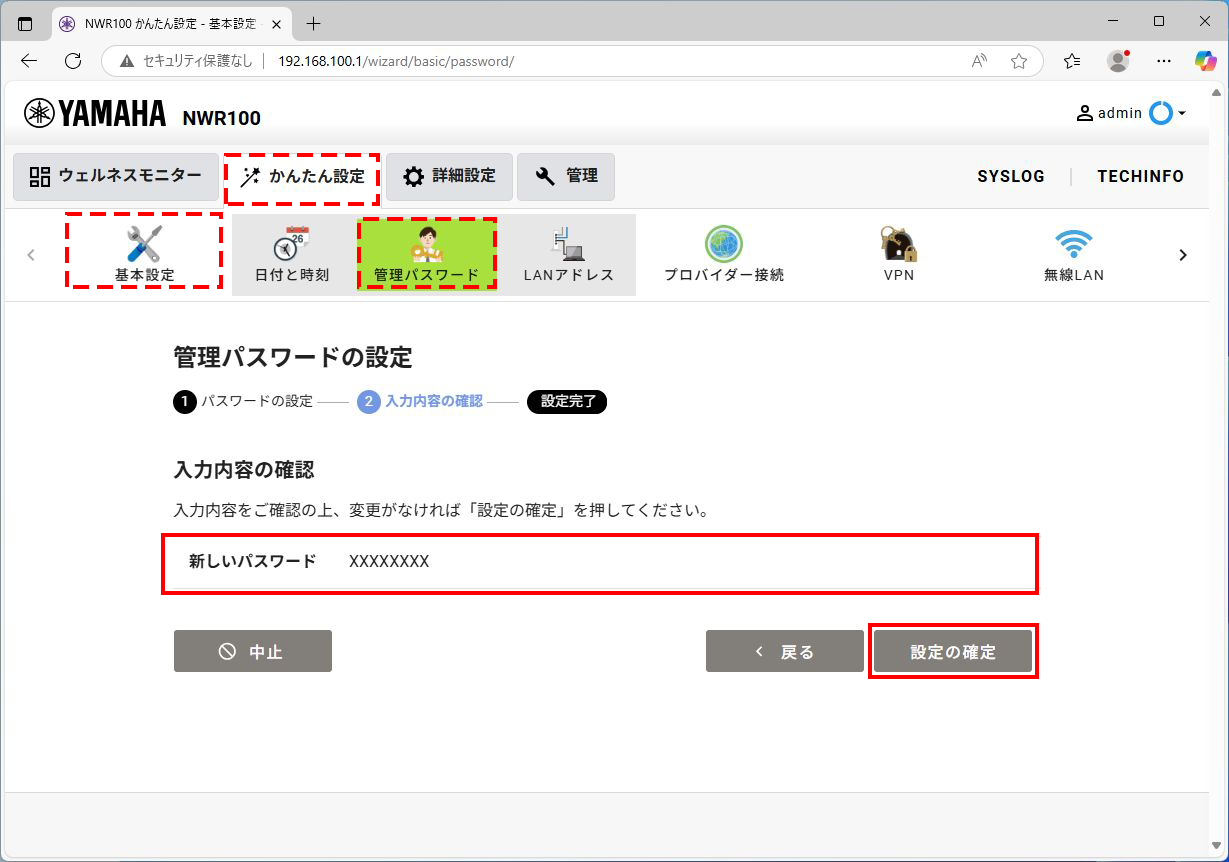Open the LANアドレス settings icon
1229x862 pixels.
[569, 253]
